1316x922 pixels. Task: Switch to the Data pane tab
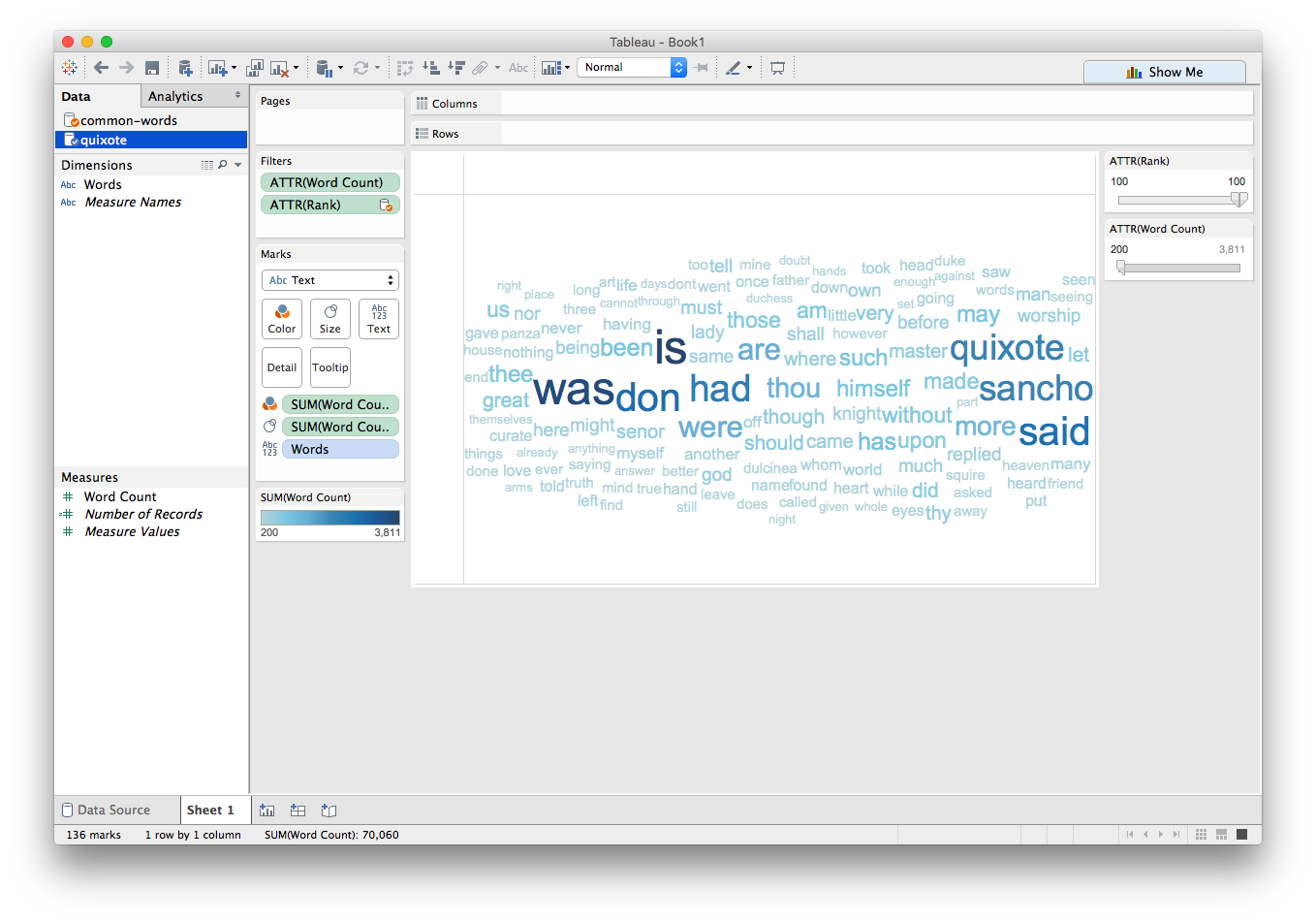tap(97, 96)
